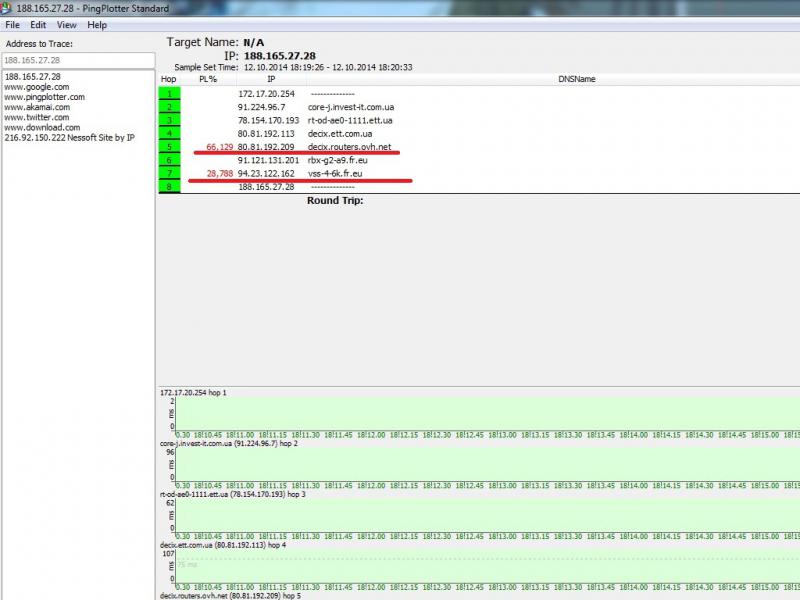This screenshot has height=600, width=800.
Task: Click IP 188.165.27.28 in hop 8 row
Action: click(266, 187)
